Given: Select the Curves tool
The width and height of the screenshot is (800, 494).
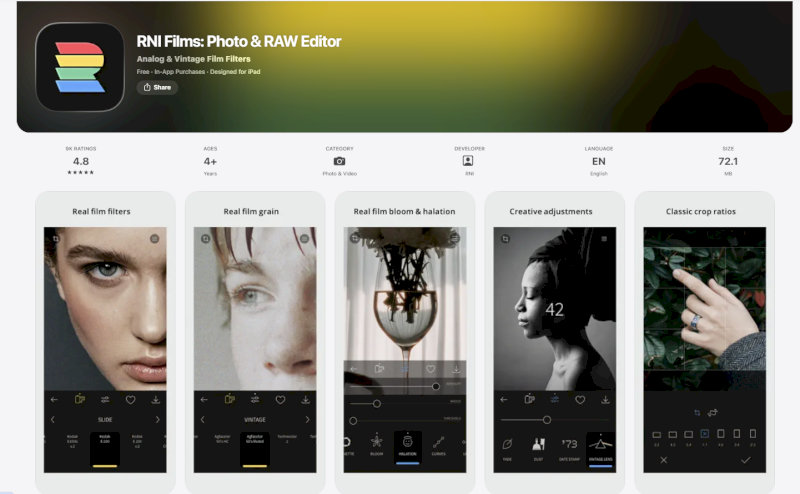Looking at the screenshot, I should click(439, 444).
